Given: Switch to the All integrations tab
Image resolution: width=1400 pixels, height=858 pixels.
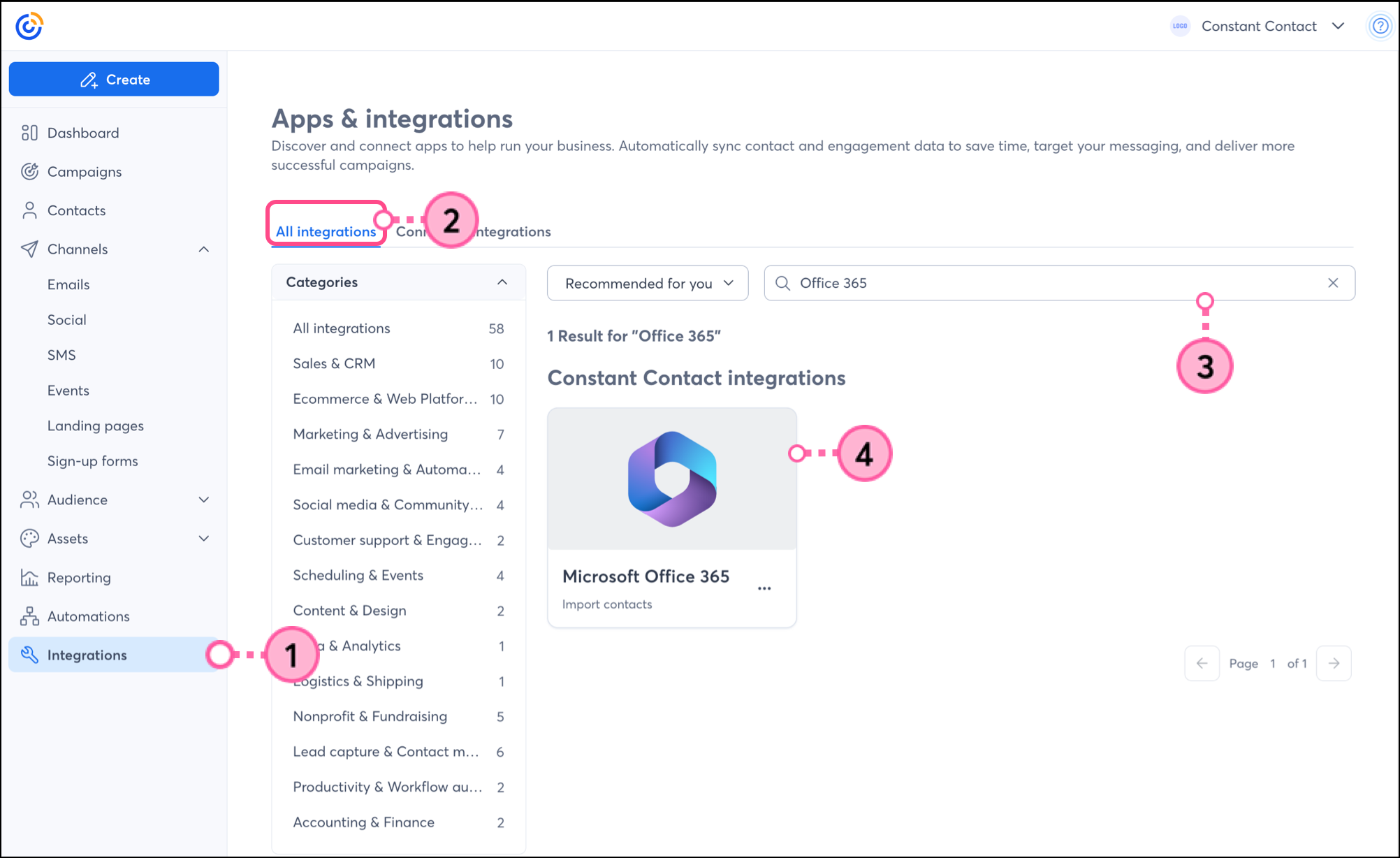Looking at the screenshot, I should [326, 231].
